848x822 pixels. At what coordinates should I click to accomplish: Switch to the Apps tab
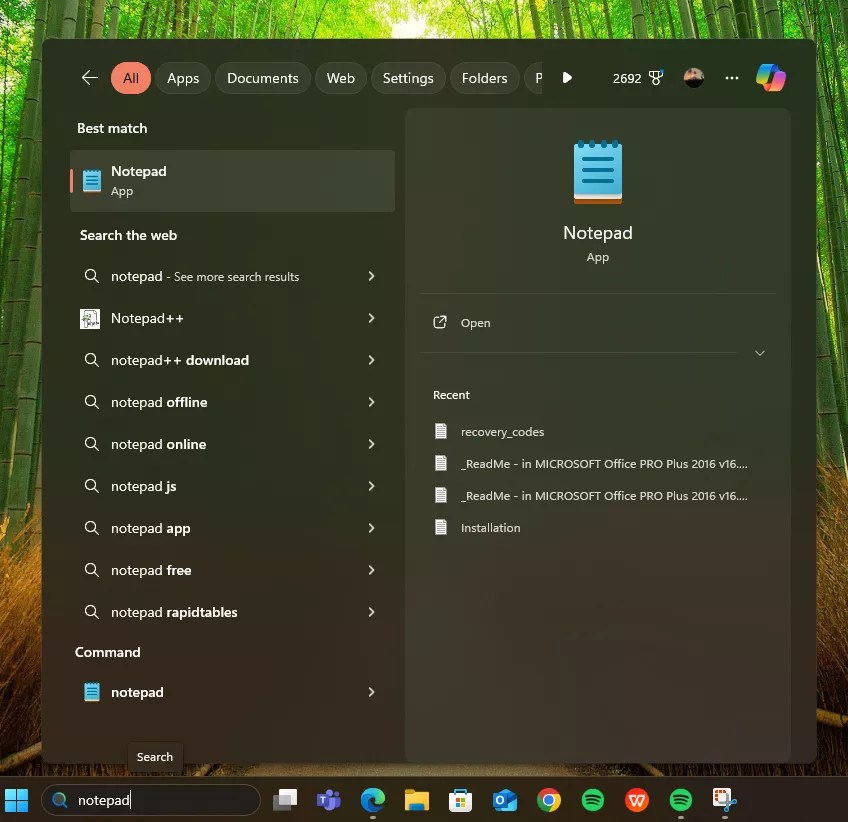tap(183, 77)
